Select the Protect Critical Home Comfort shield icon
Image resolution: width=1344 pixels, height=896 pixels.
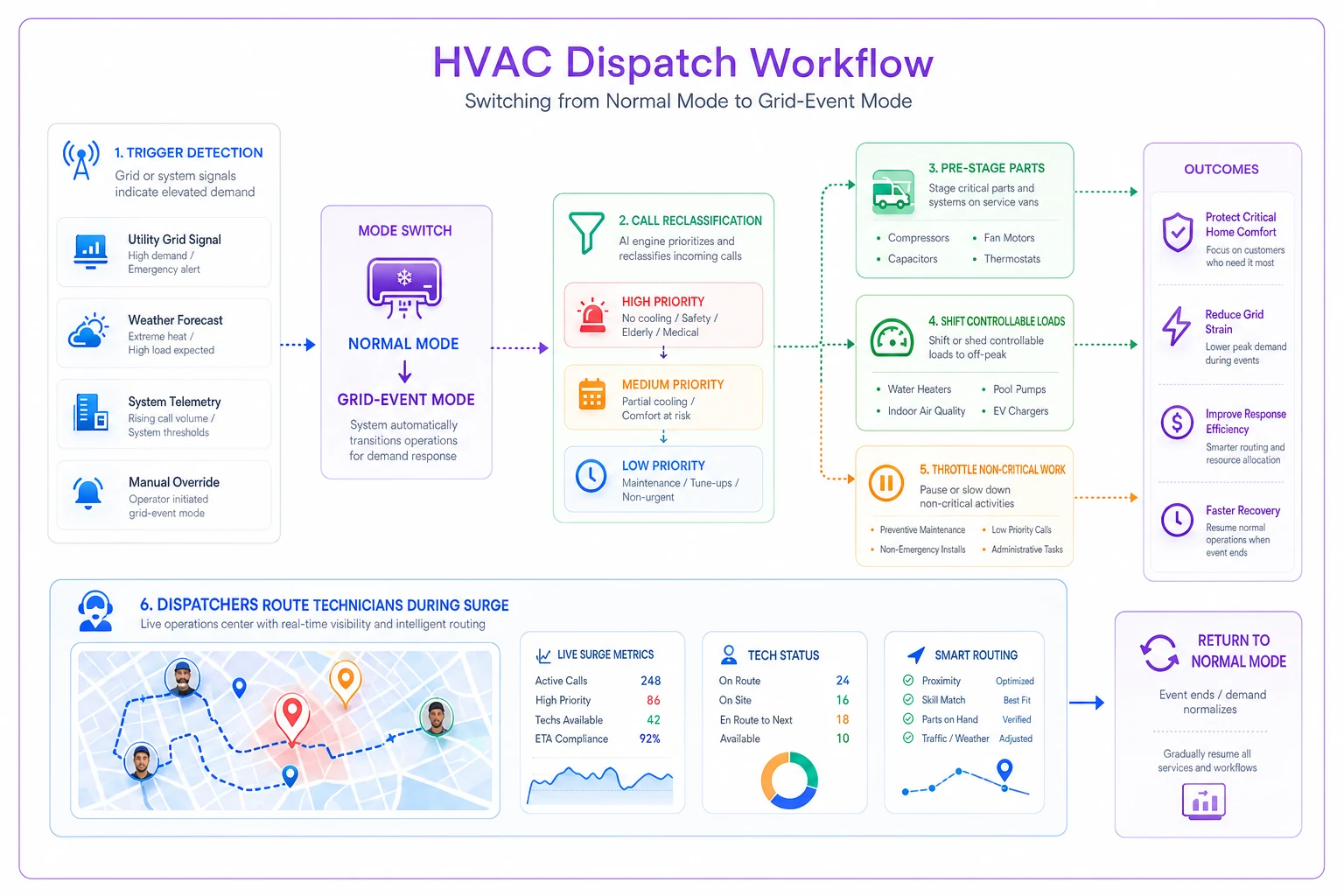[1178, 233]
